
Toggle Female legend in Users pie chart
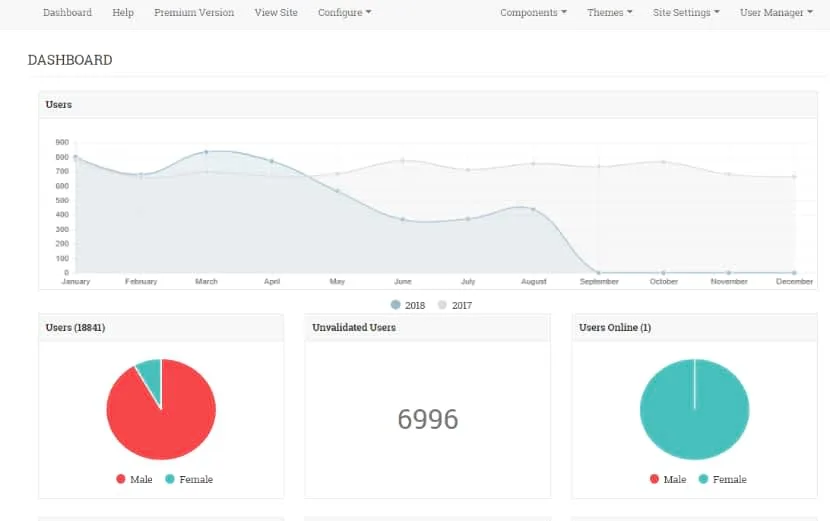coord(189,479)
